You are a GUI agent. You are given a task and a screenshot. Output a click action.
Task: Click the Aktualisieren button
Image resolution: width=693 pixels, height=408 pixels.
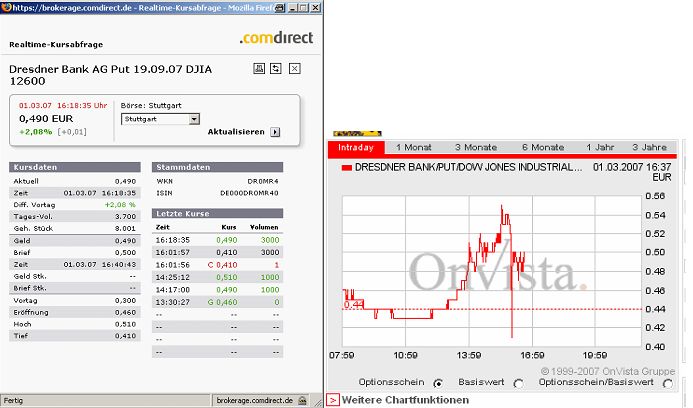[244, 132]
